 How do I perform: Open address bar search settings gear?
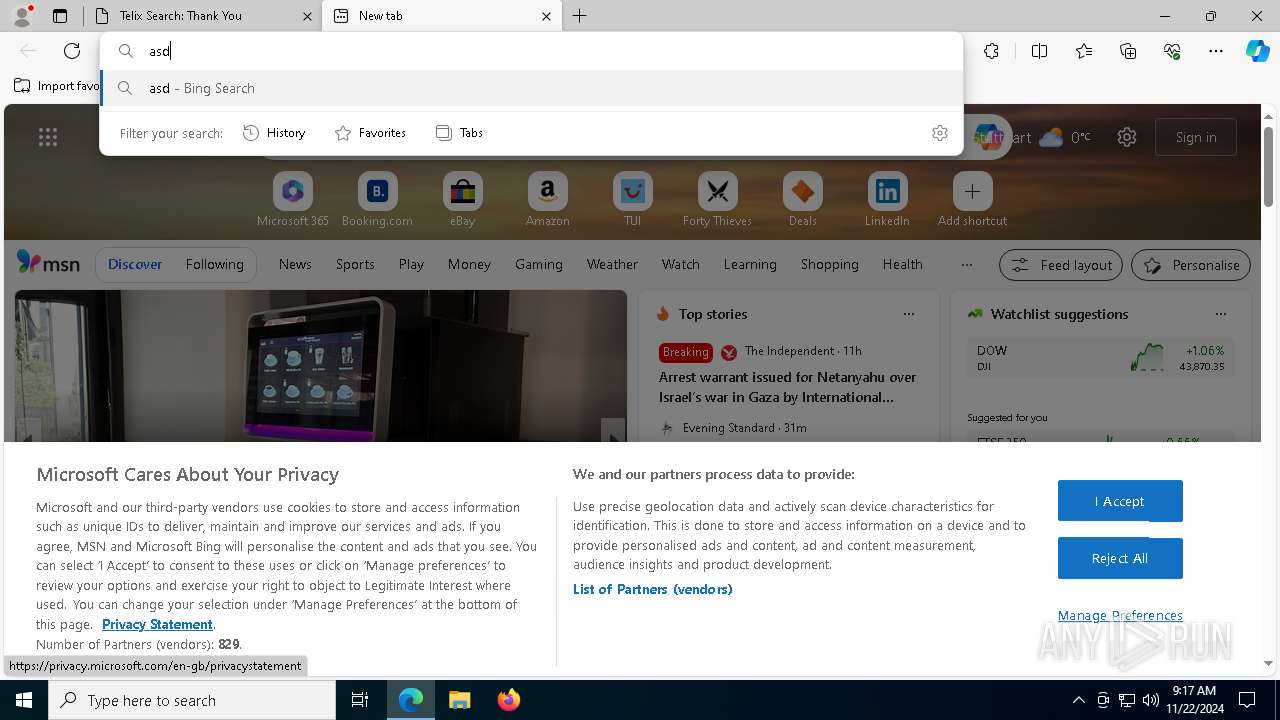click(x=940, y=133)
